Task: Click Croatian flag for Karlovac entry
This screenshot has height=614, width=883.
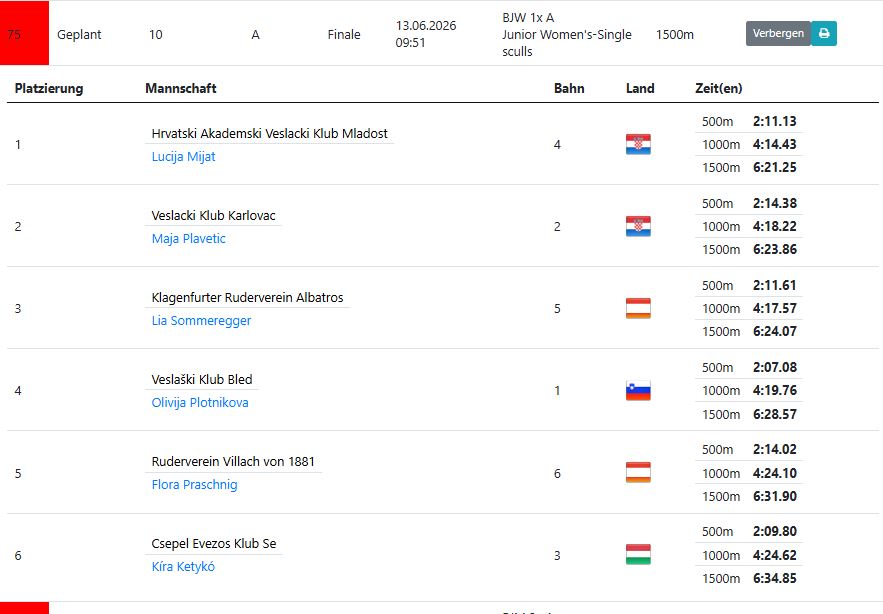Action: 638,226
